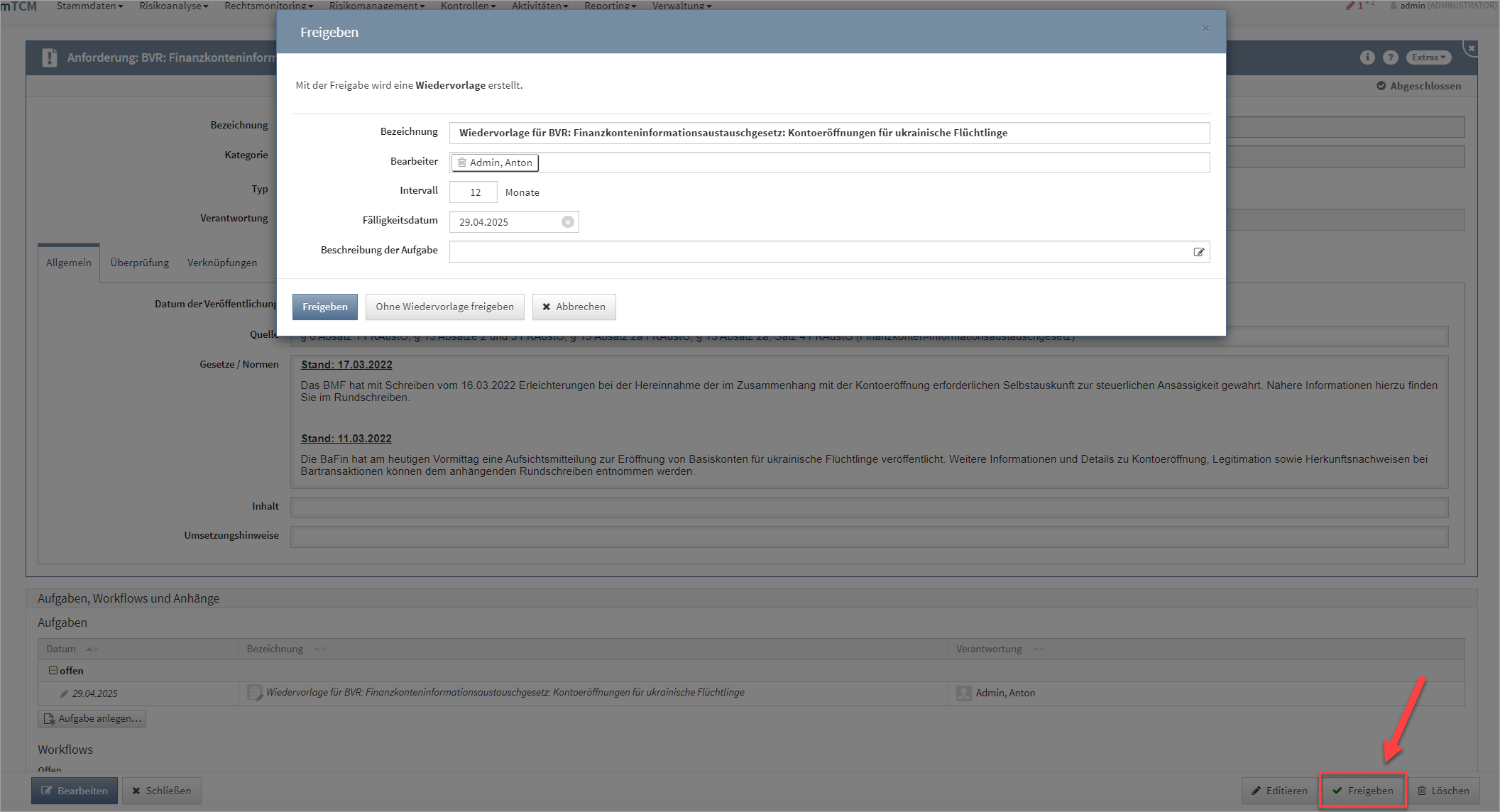The width and height of the screenshot is (1500, 812).
Task: Open the Reporting menu
Action: (x=610, y=6)
